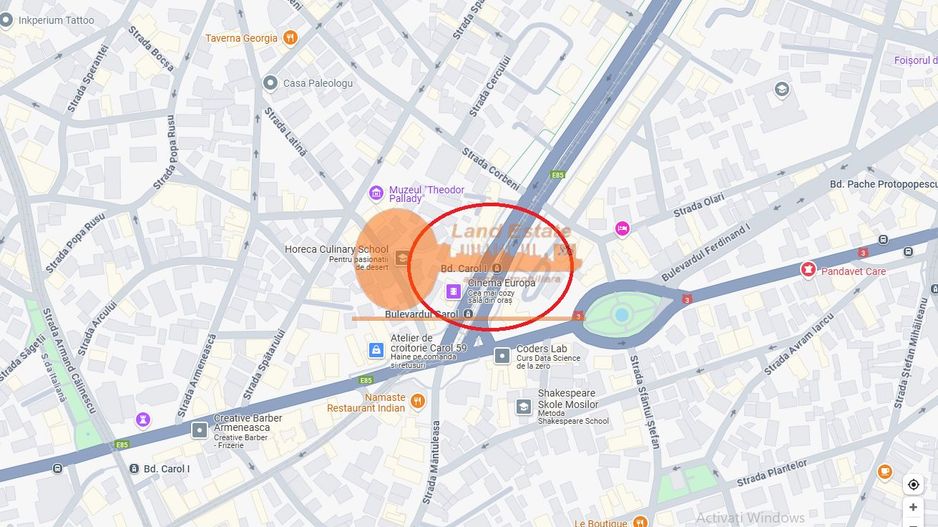This screenshot has height=527, width=938.
Task: Open Namaste Restaurant Indian food pin
Action: click(x=418, y=402)
